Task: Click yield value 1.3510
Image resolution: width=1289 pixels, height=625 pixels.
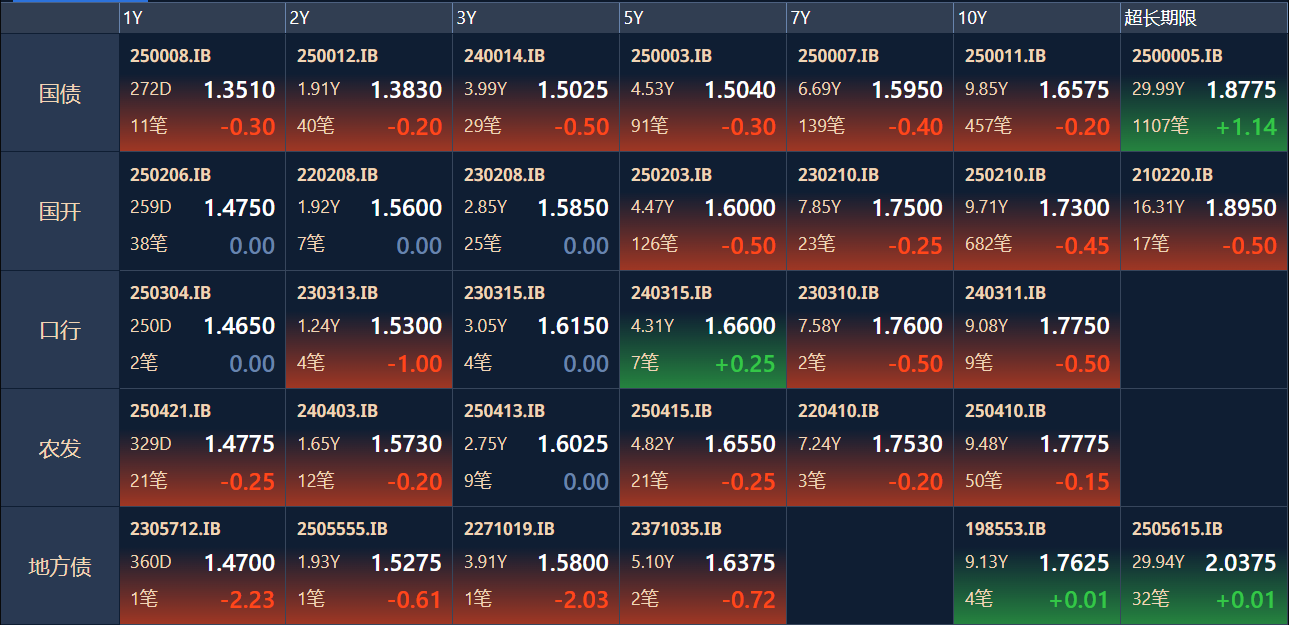Action: (x=239, y=90)
